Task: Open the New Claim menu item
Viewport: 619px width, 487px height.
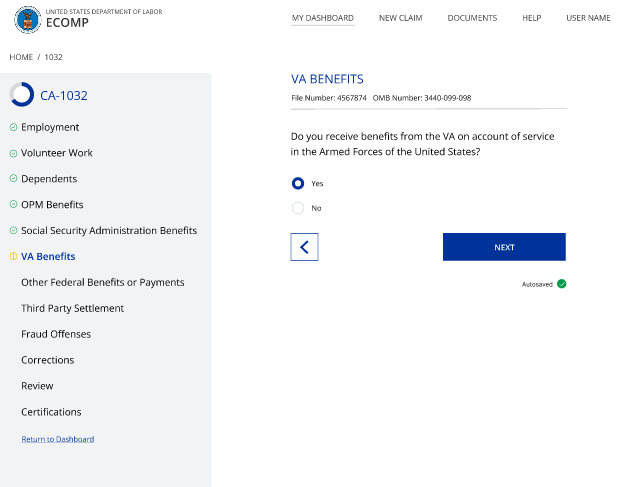Action: tap(400, 18)
